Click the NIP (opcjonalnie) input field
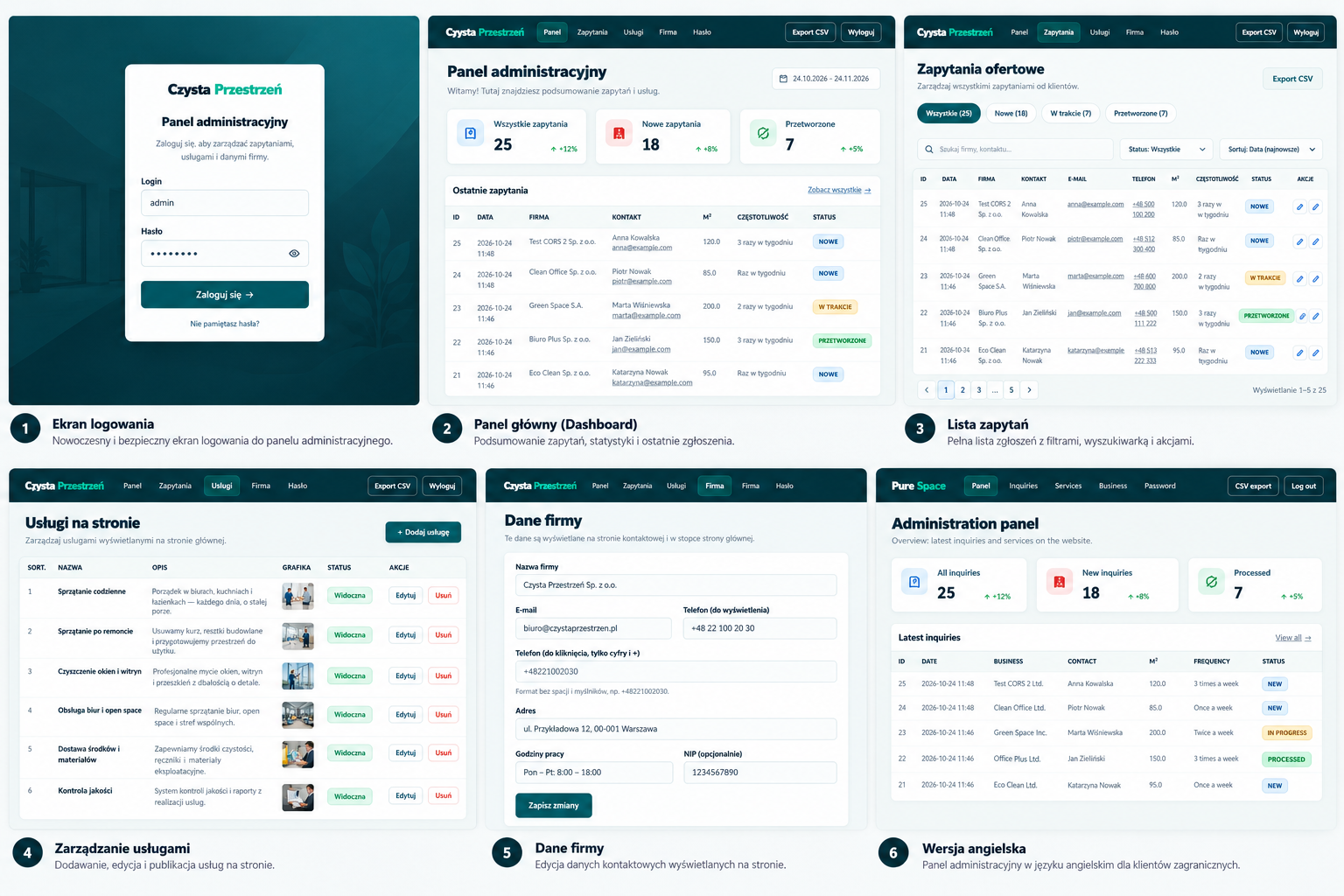Viewport: 1344px width, 896px height. (x=760, y=773)
